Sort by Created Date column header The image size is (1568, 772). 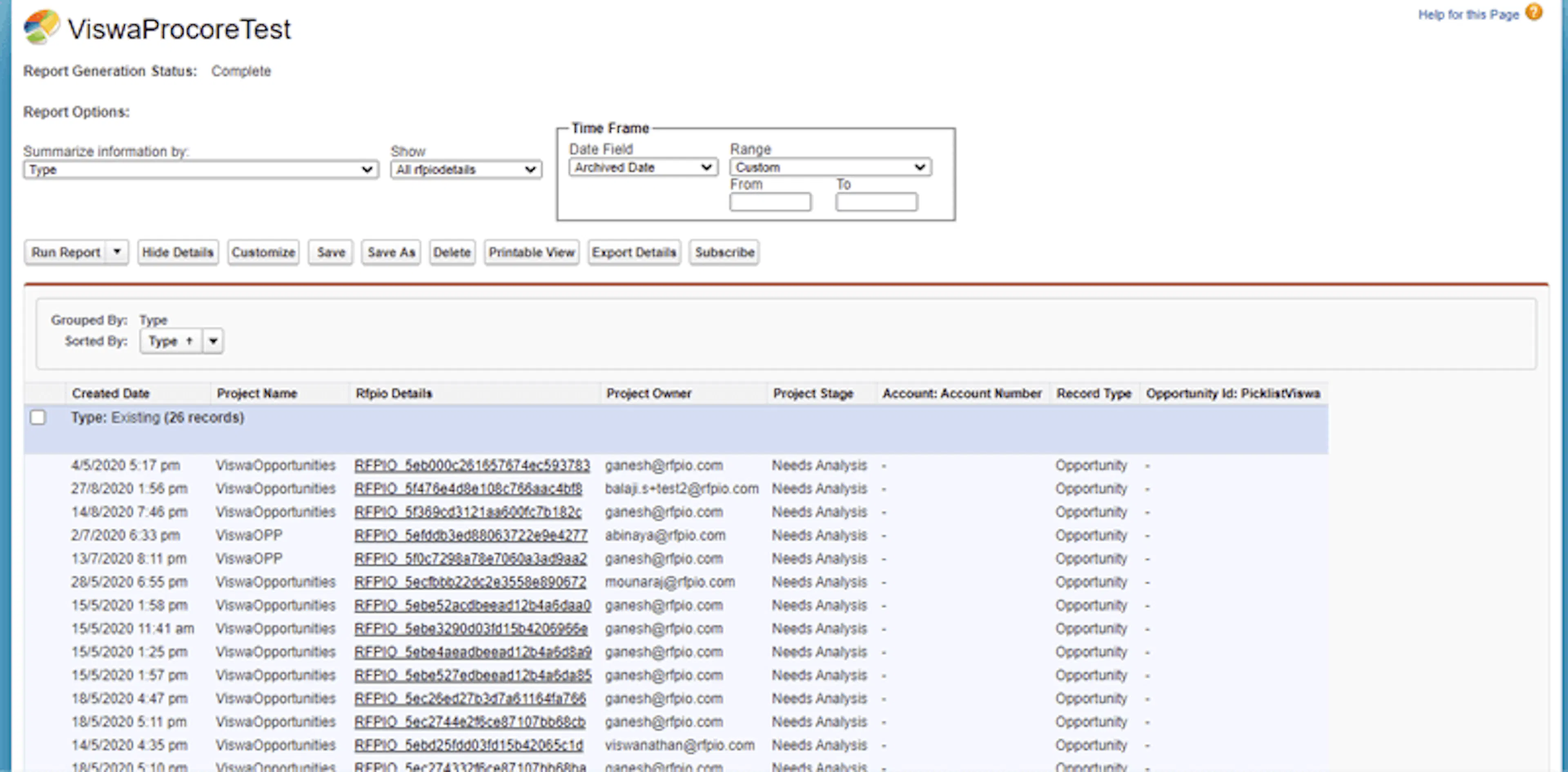(x=111, y=394)
